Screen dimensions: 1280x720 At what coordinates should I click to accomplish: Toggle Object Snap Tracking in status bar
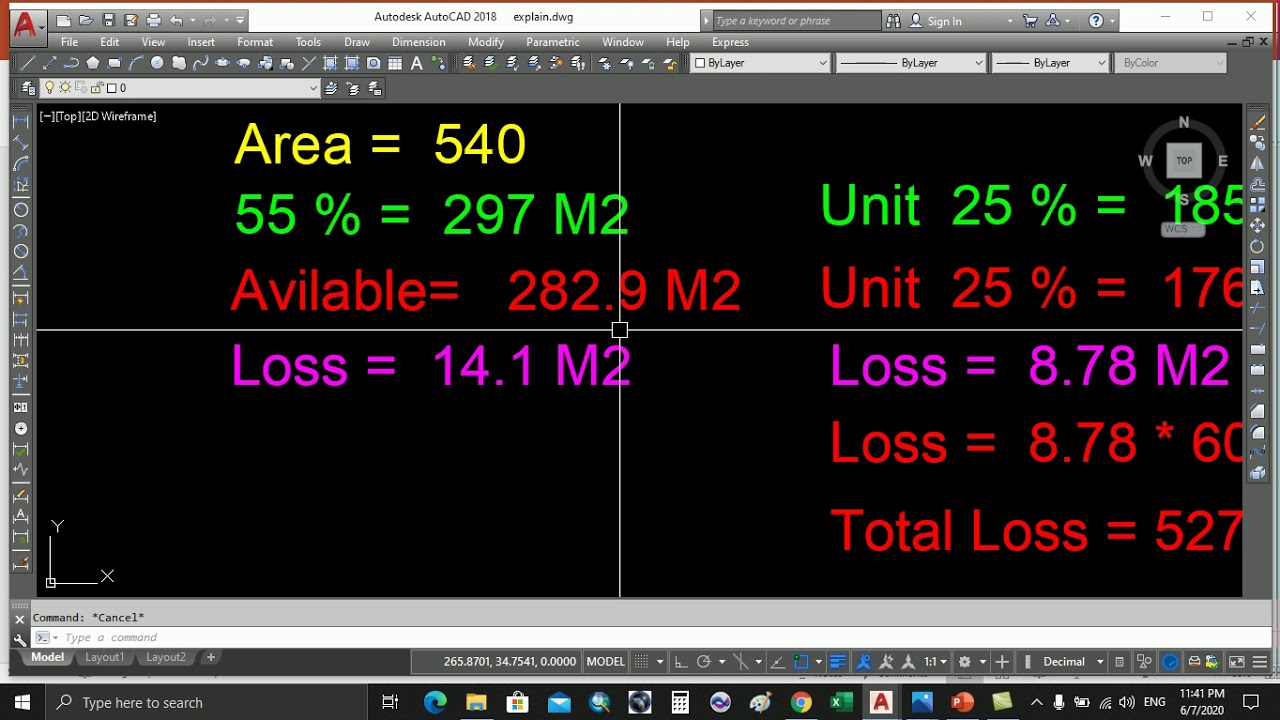(x=778, y=662)
